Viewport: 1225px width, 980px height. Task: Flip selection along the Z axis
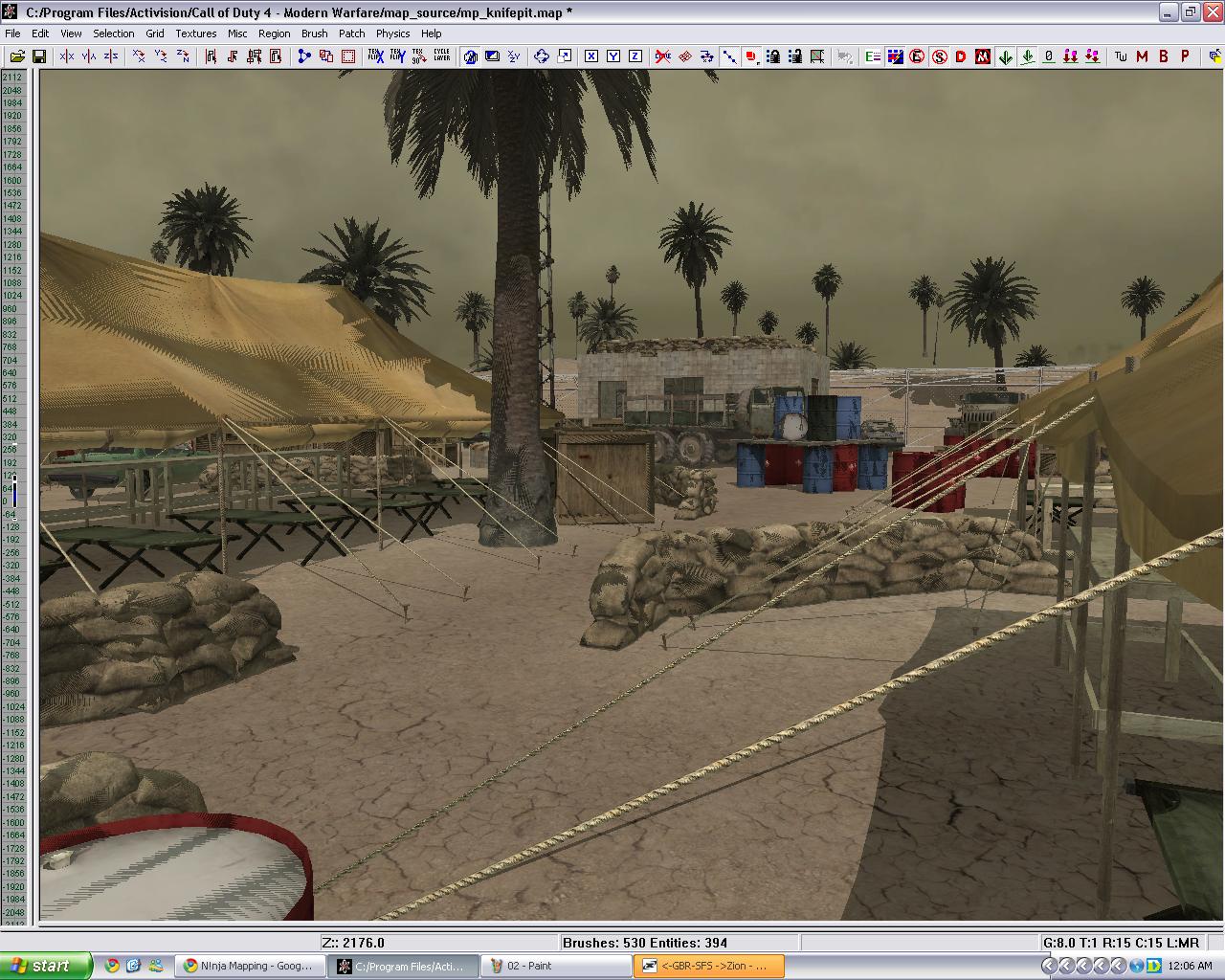pos(111,56)
